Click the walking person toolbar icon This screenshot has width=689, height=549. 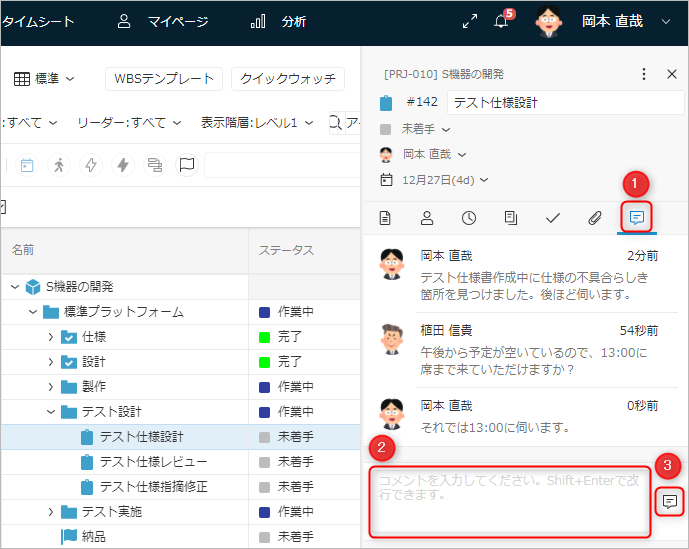tap(59, 165)
